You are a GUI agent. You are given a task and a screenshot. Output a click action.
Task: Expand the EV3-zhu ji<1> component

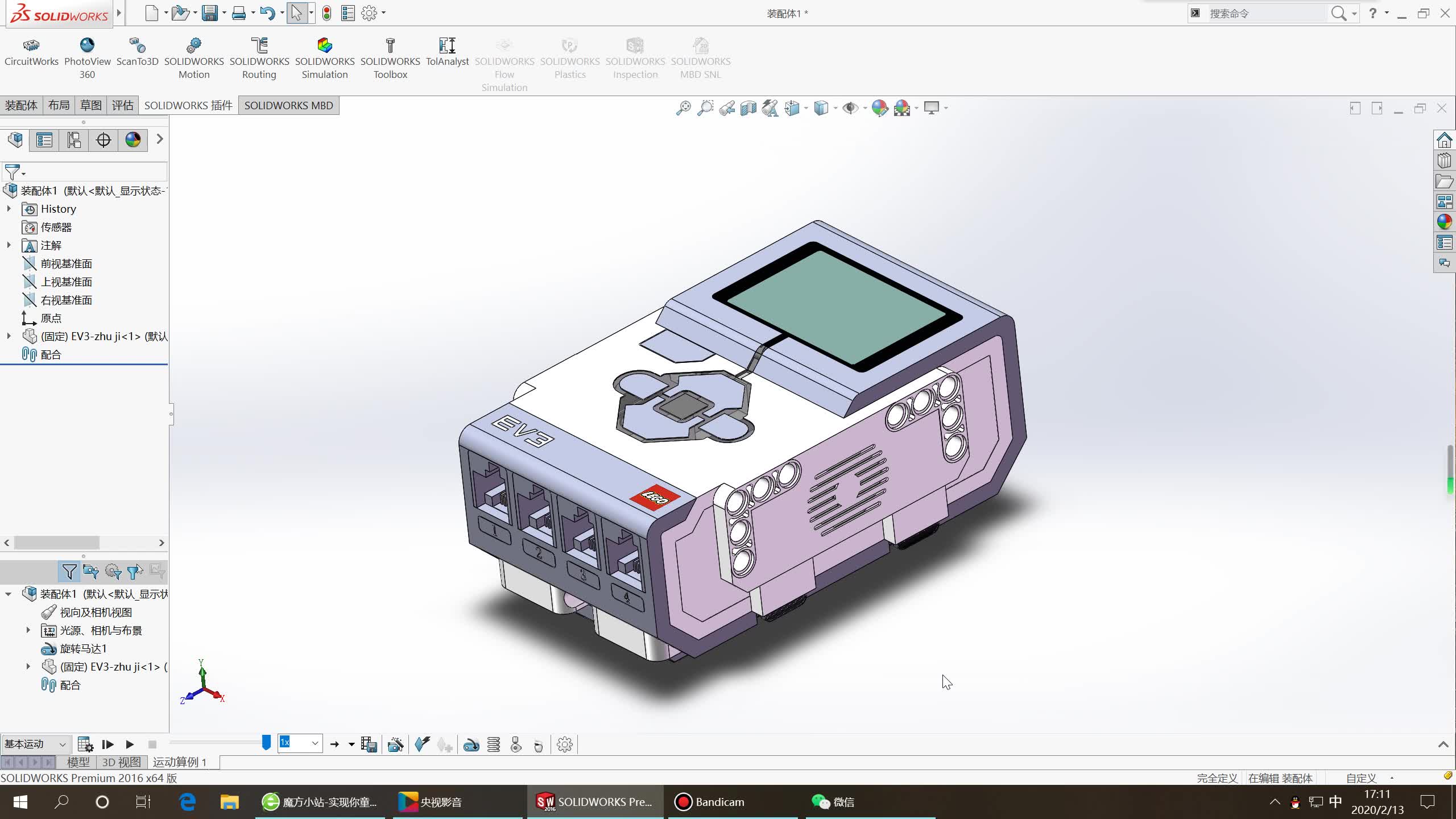(x=9, y=335)
